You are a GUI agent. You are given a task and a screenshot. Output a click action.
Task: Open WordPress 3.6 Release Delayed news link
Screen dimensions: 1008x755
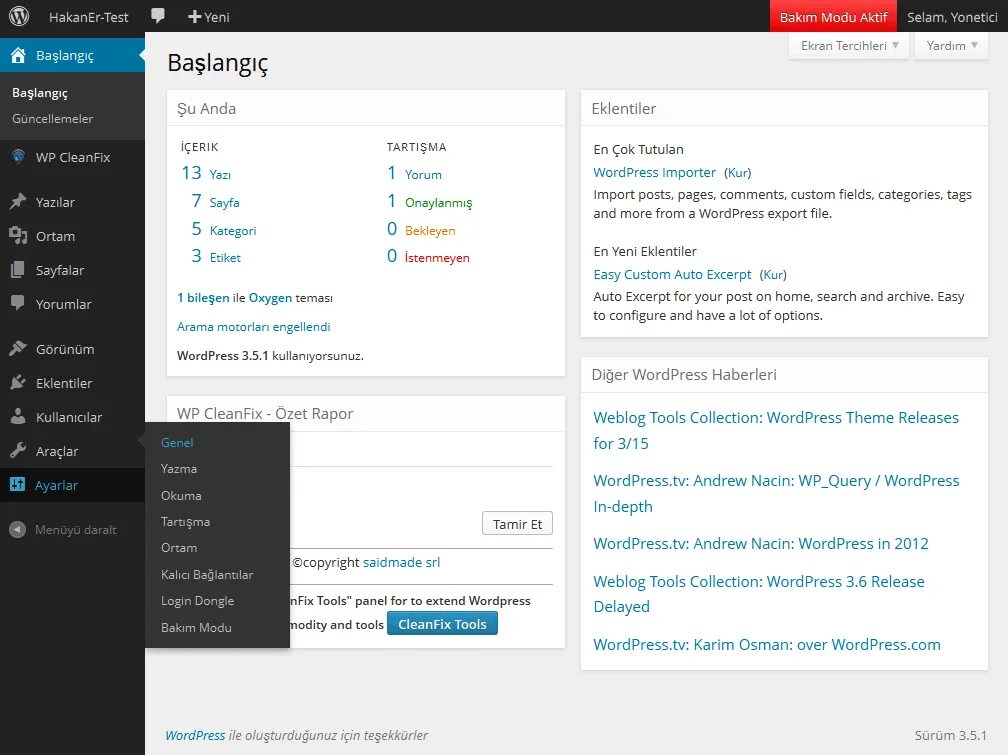pos(759,594)
